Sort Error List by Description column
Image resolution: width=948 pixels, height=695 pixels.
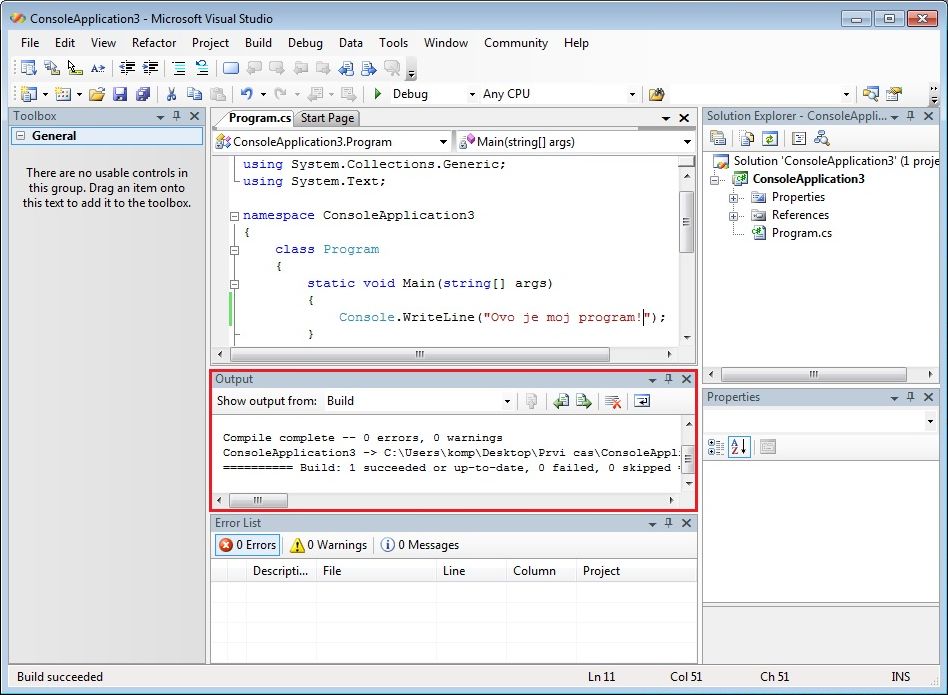tap(281, 571)
